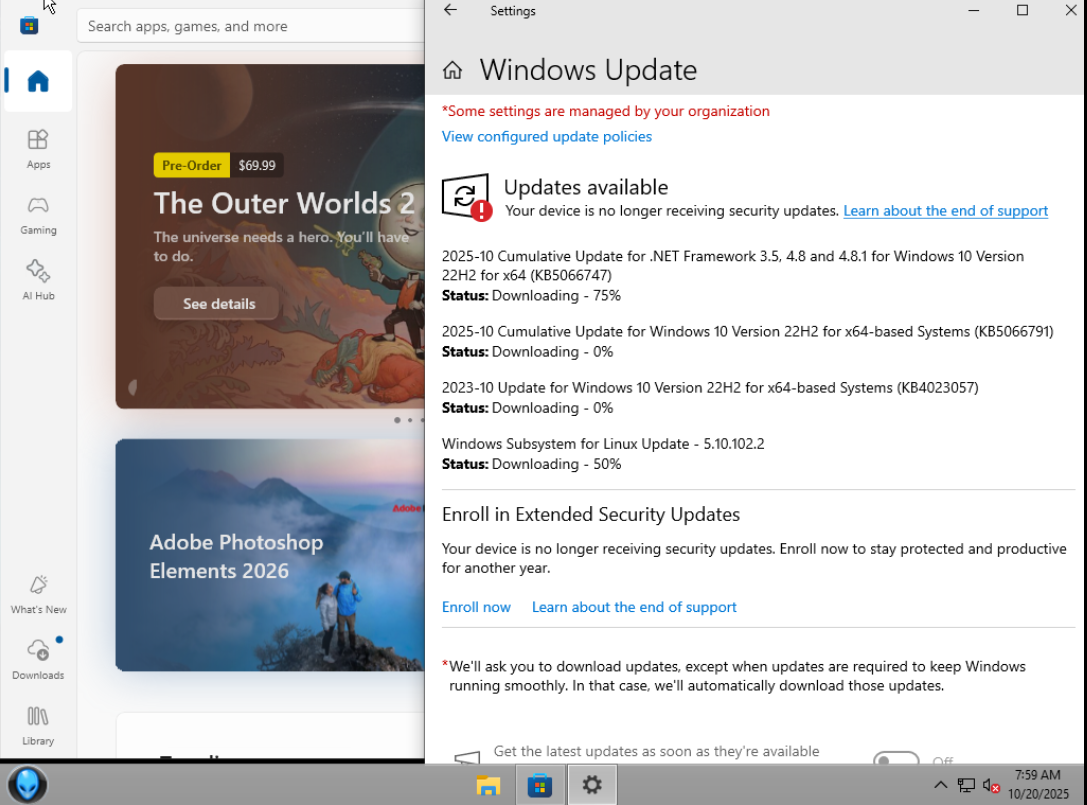1087x805 pixels.
Task: Show hidden system tray icons
Action: click(x=941, y=785)
